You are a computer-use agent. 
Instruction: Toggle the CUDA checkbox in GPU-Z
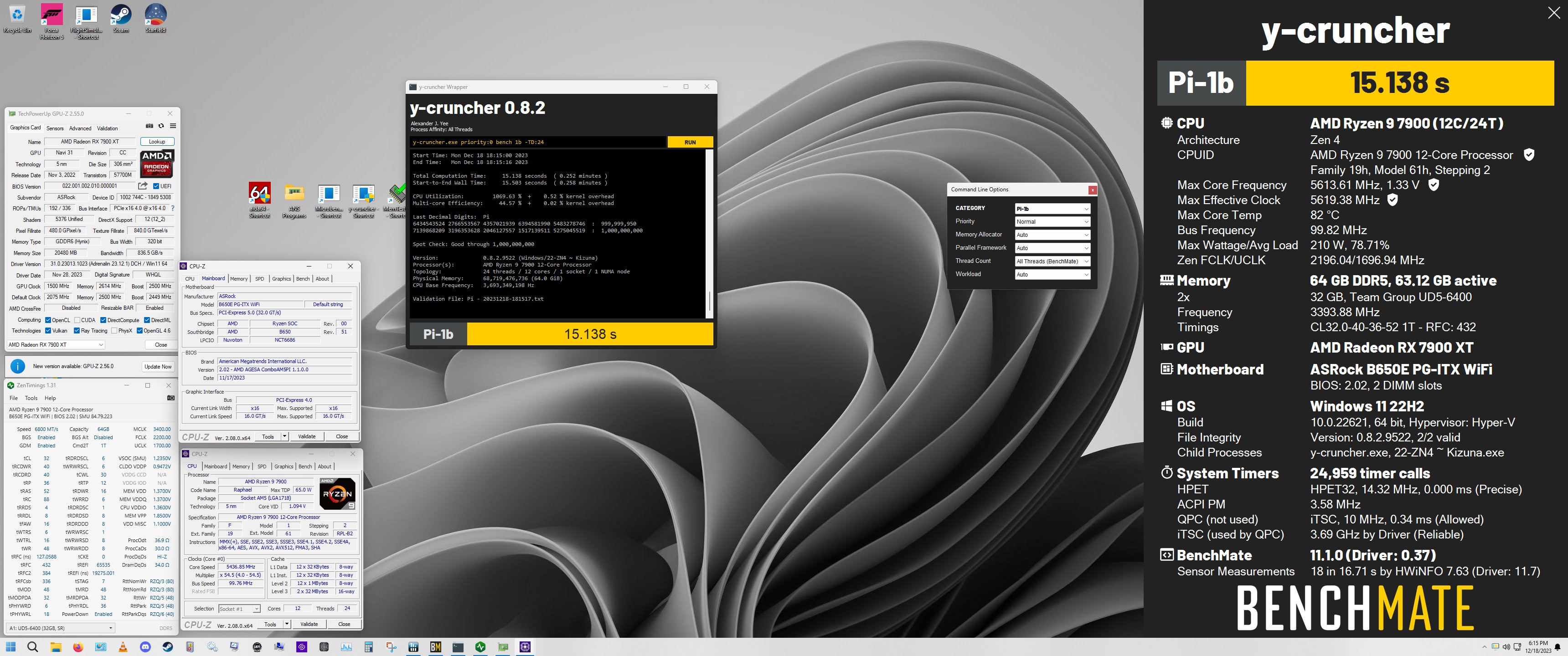point(77,320)
